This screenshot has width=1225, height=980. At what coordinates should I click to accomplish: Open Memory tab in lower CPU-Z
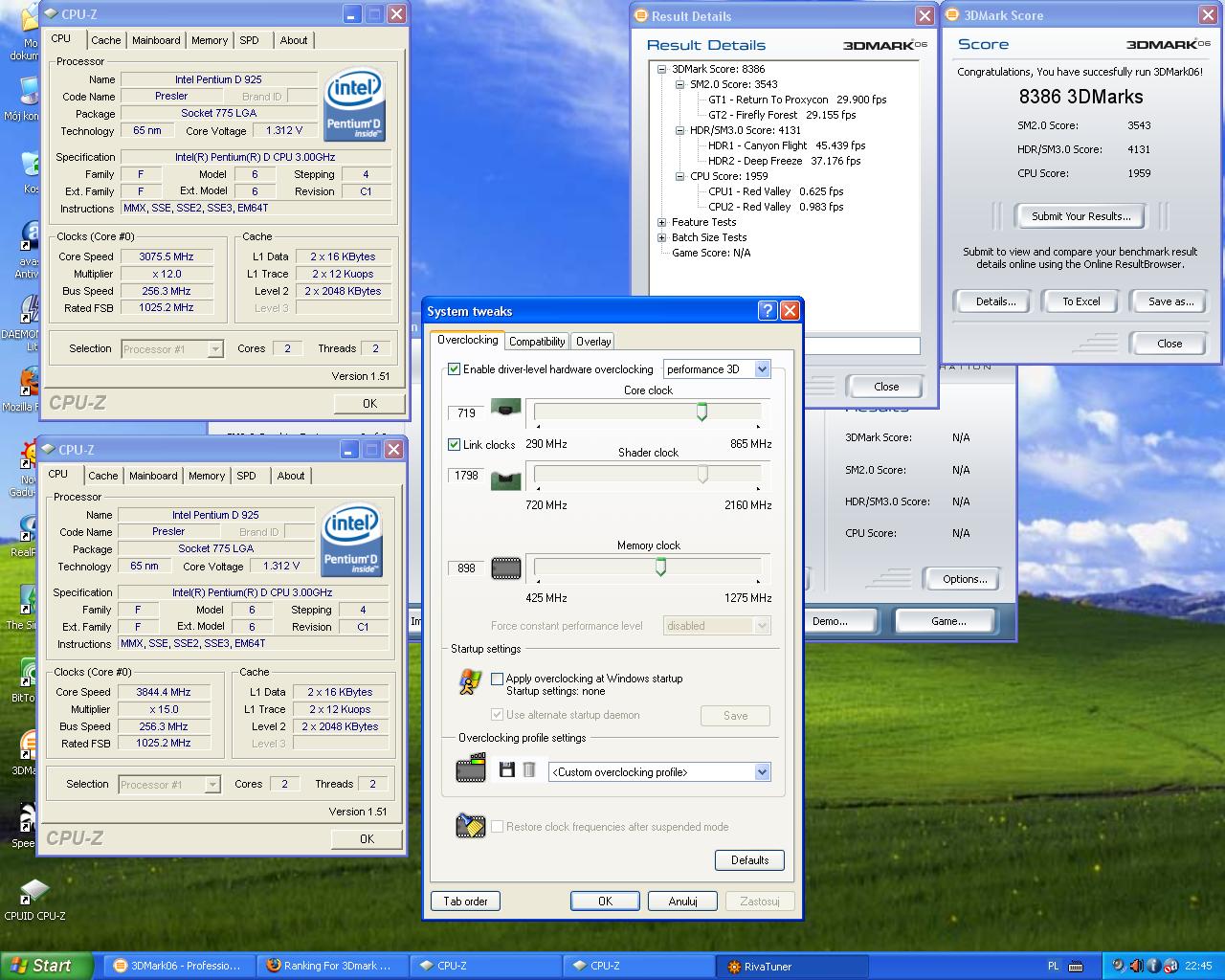pyautogui.click(x=207, y=476)
